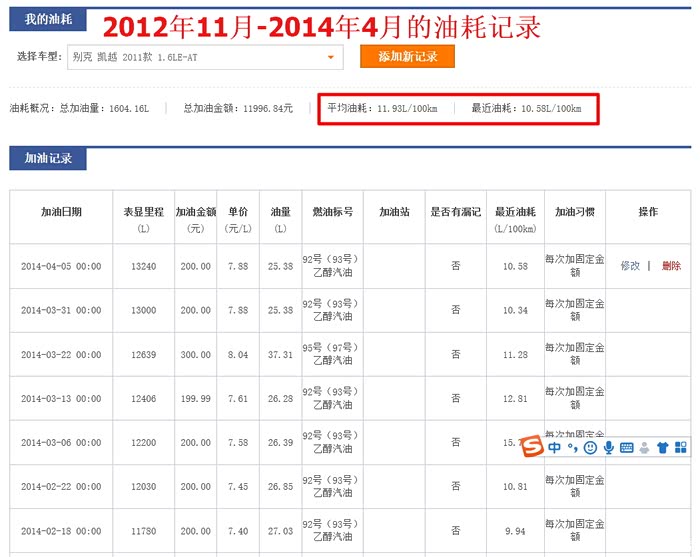Click amount 199.99 in 2014-03-13 row
This screenshot has width=700, height=557.
(196, 399)
